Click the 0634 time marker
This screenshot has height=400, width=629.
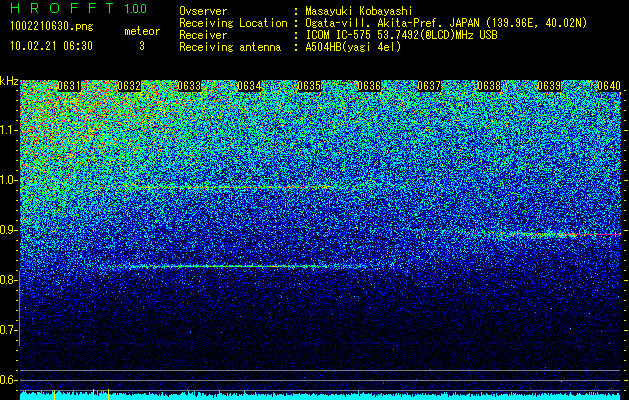click(249, 86)
